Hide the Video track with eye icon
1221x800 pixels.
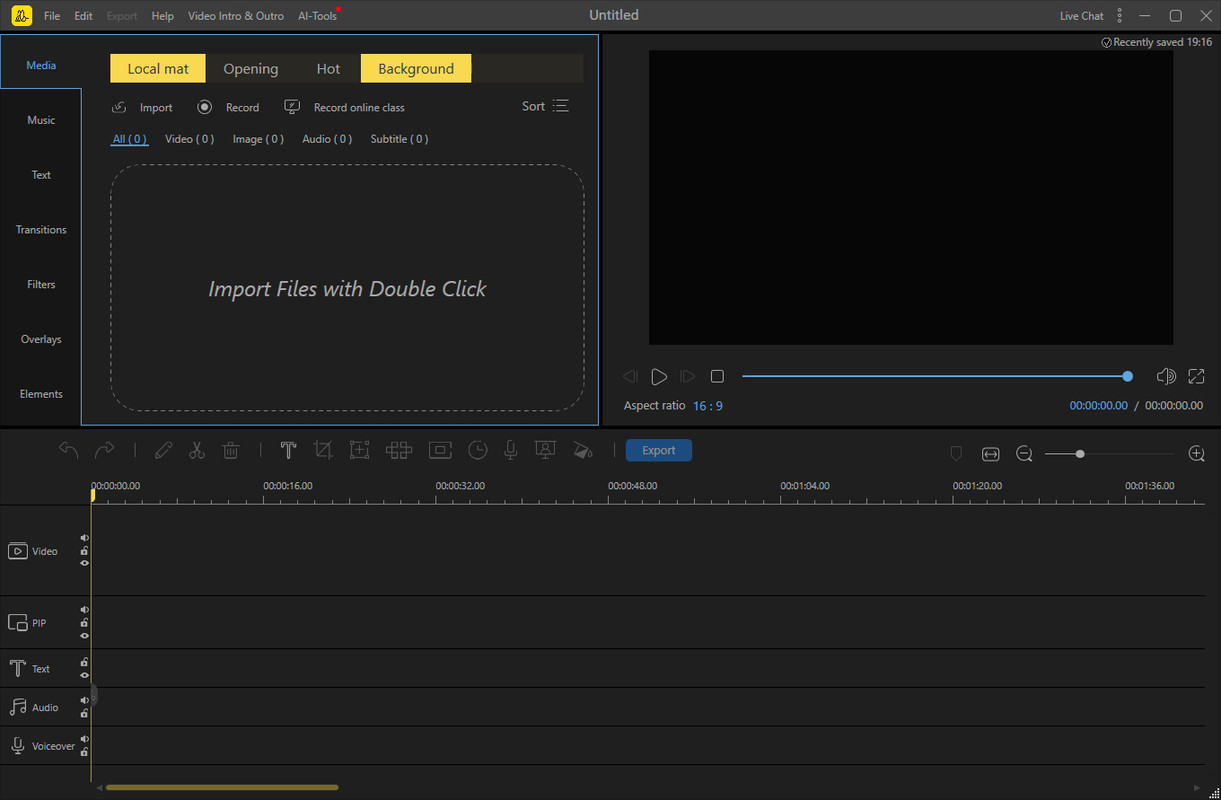85,563
